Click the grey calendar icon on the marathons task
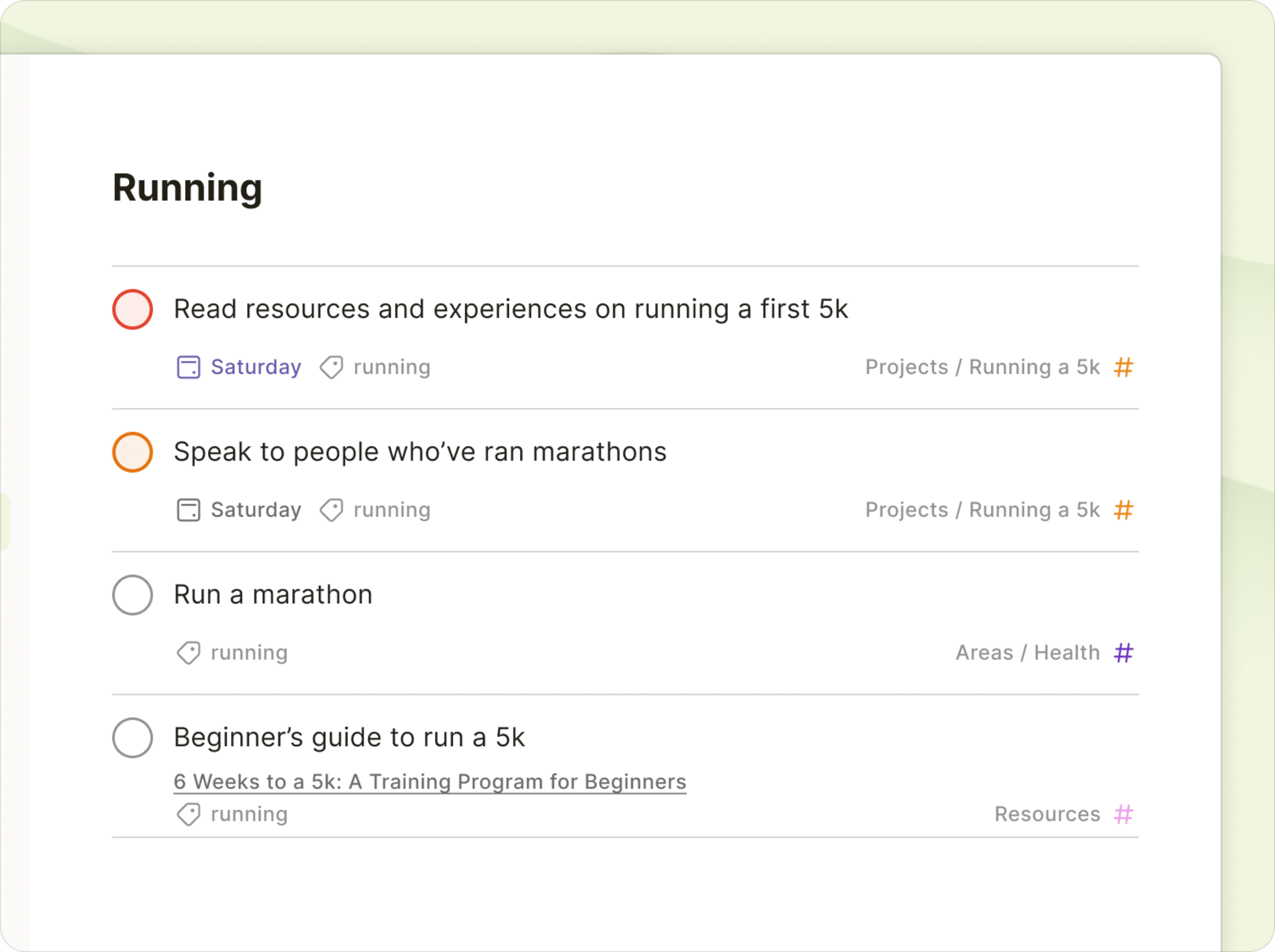1275x952 pixels. [189, 510]
